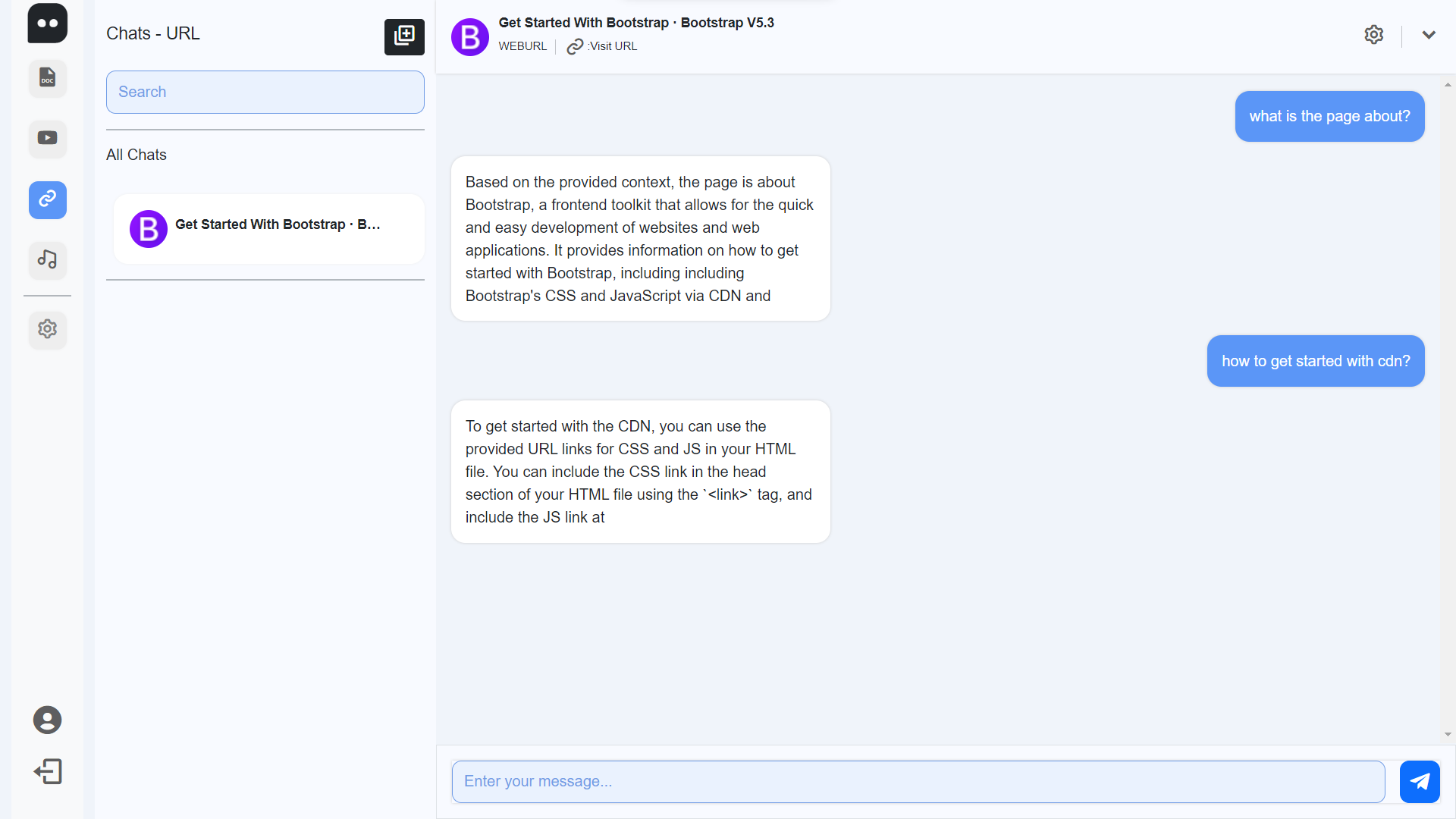Open the document chats section
1456x819 pixels.
pos(47,78)
